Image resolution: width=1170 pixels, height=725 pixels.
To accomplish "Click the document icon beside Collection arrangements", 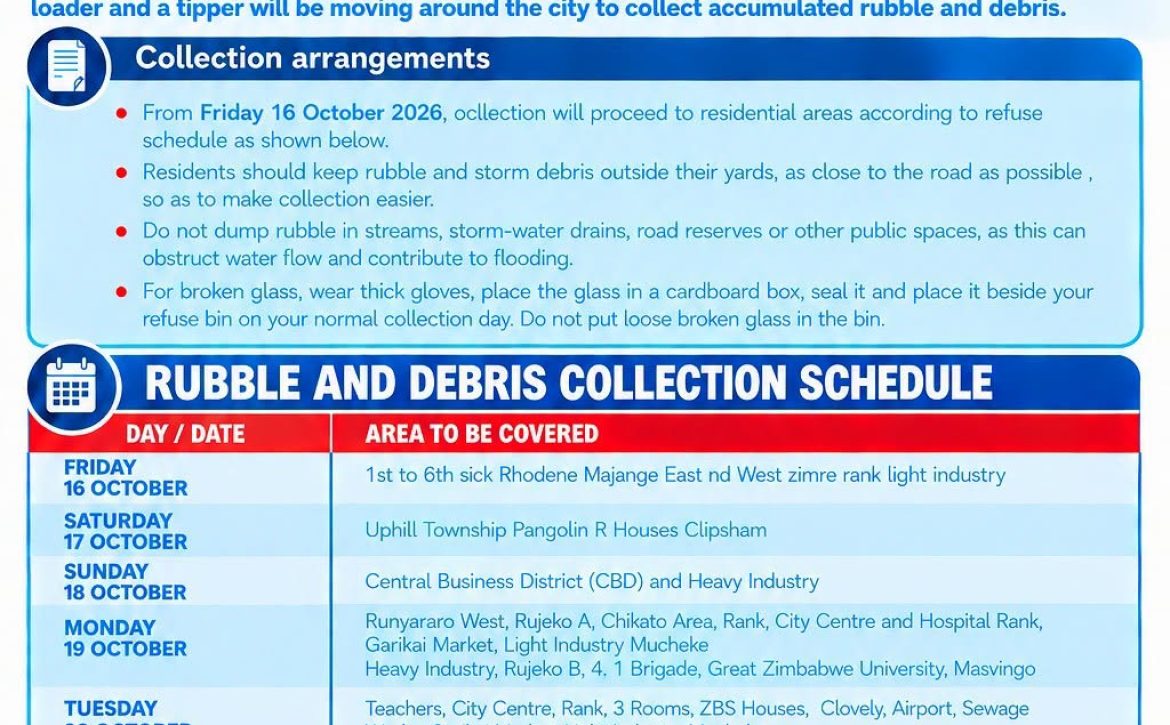I will point(68,66).
